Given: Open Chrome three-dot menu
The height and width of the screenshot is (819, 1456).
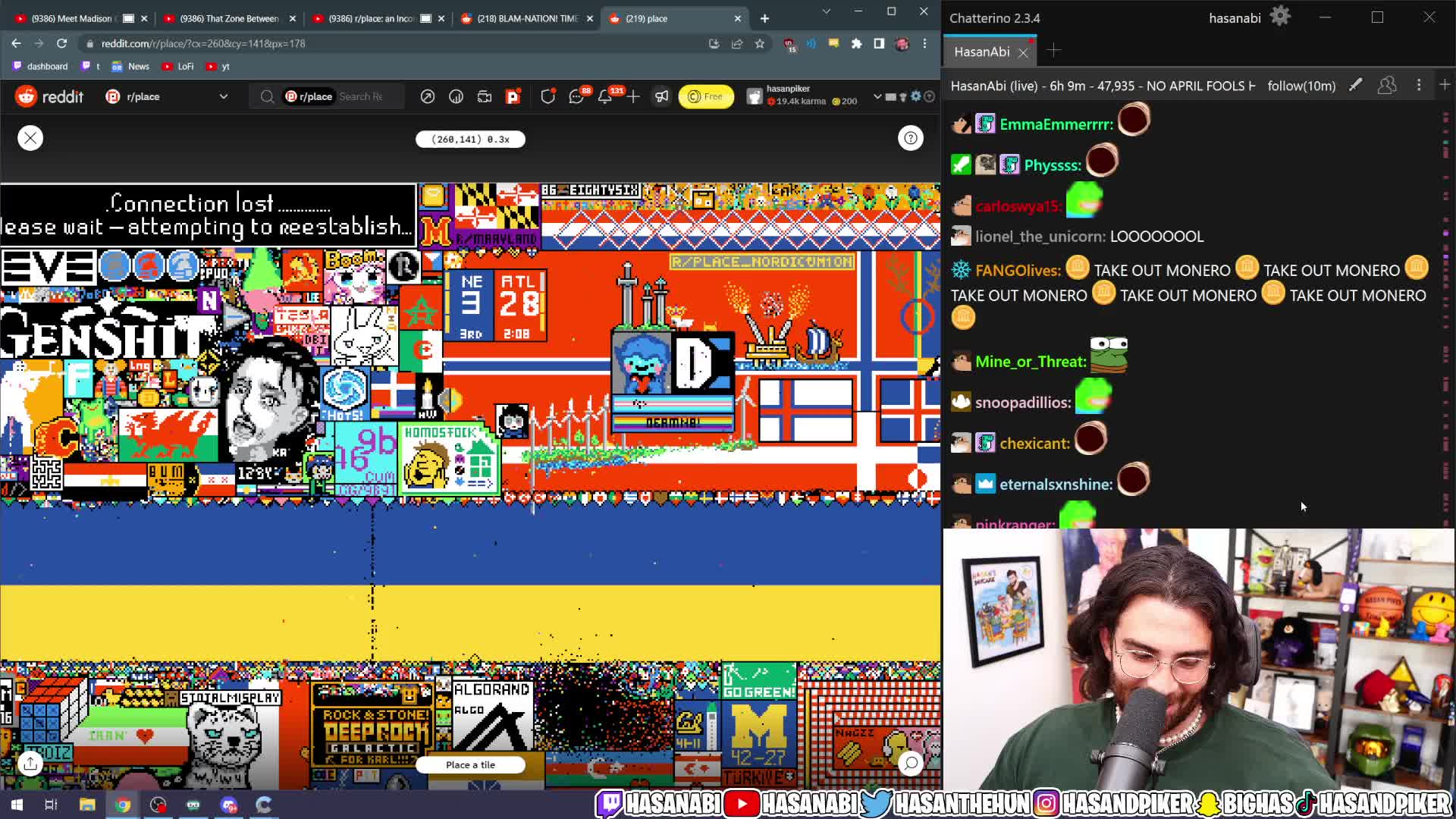Looking at the screenshot, I should 924,44.
